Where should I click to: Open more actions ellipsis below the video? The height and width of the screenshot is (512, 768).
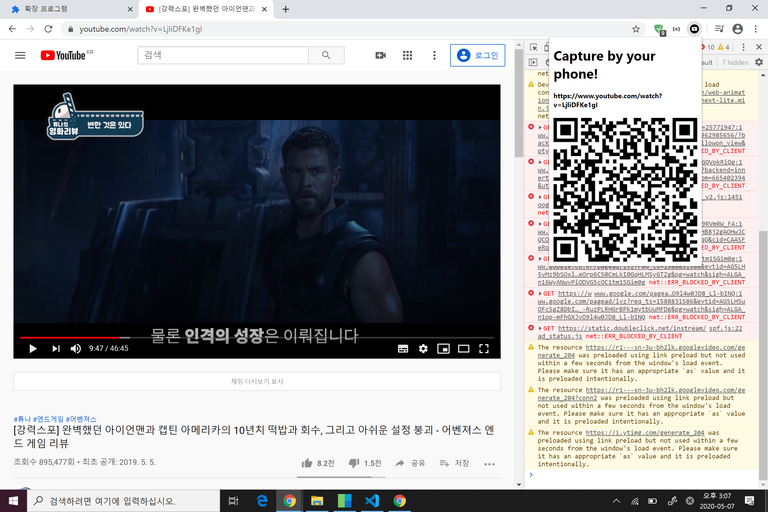pyautogui.click(x=489, y=464)
